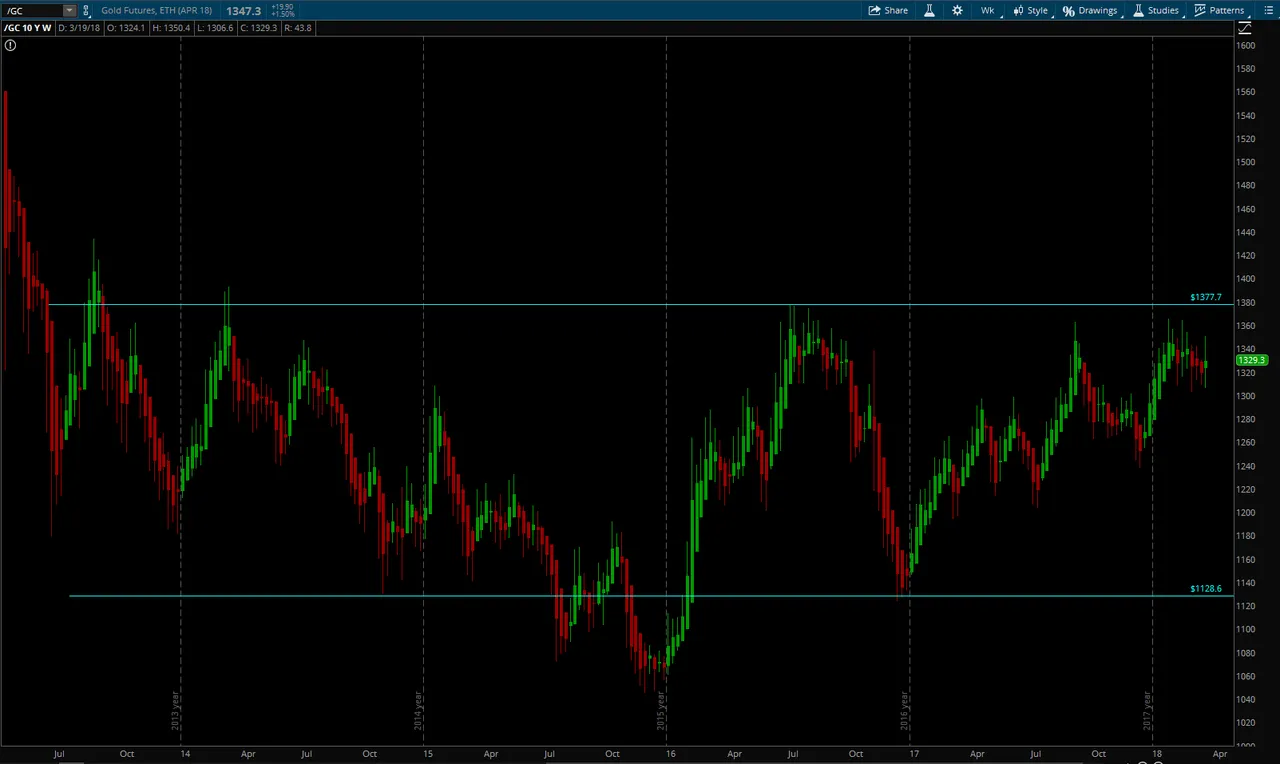Click the 1600 price axis label
Screen dimensions: 1280x764
coord(1246,46)
